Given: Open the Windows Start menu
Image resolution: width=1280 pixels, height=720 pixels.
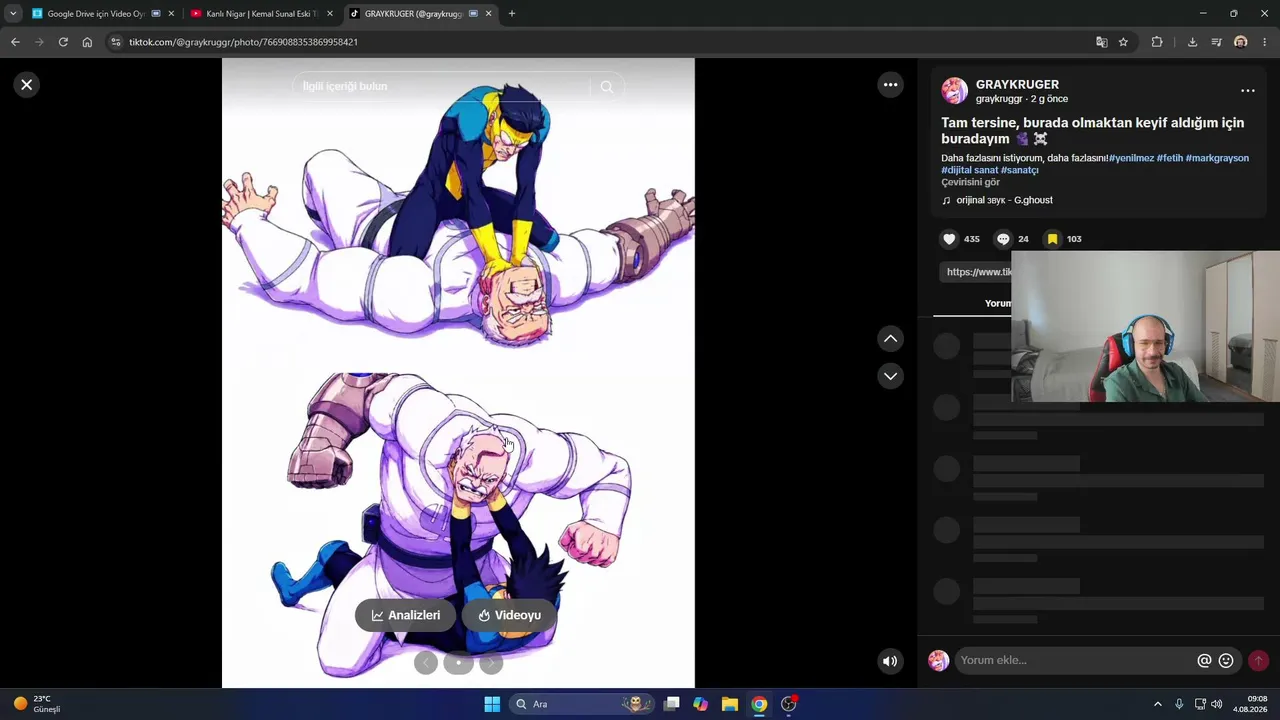Looking at the screenshot, I should coord(492,704).
